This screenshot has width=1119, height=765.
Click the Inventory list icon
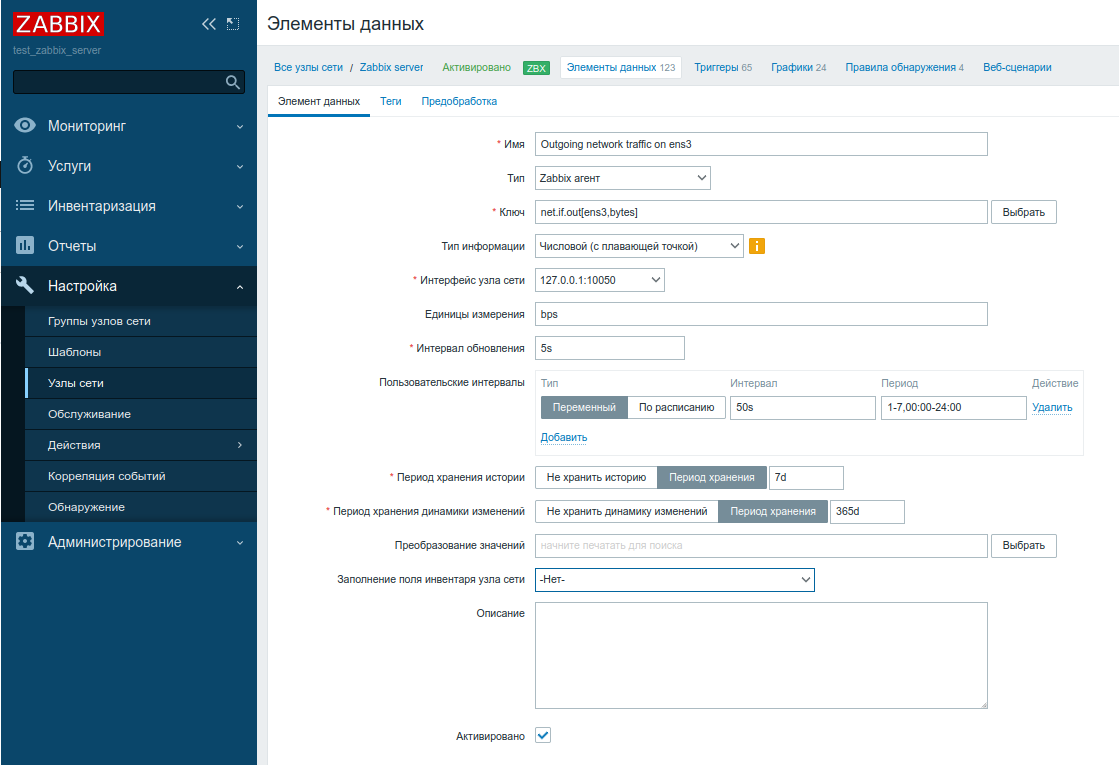pos(25,206)
